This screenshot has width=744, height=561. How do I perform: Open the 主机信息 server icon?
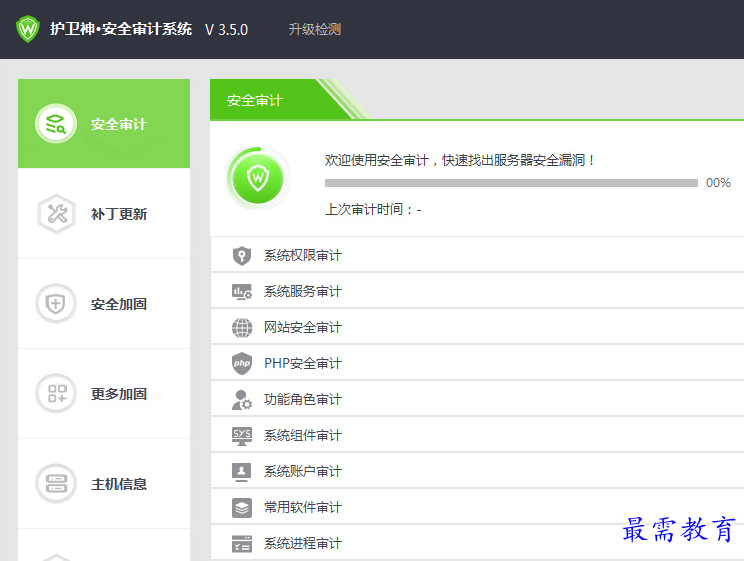pos(56,484)
